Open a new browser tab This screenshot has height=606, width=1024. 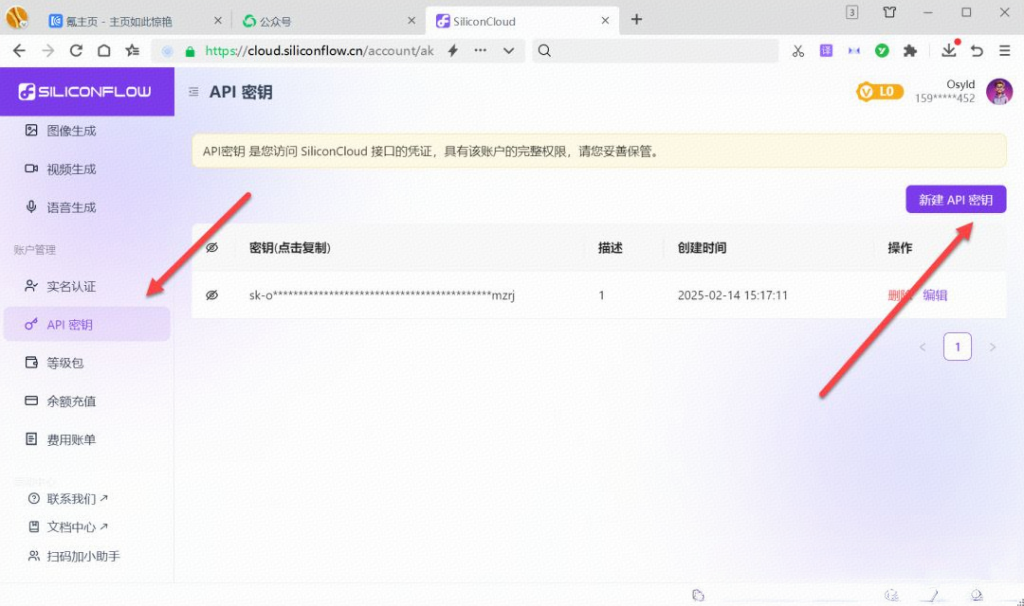pyautogui.click(x=637, y=20)
